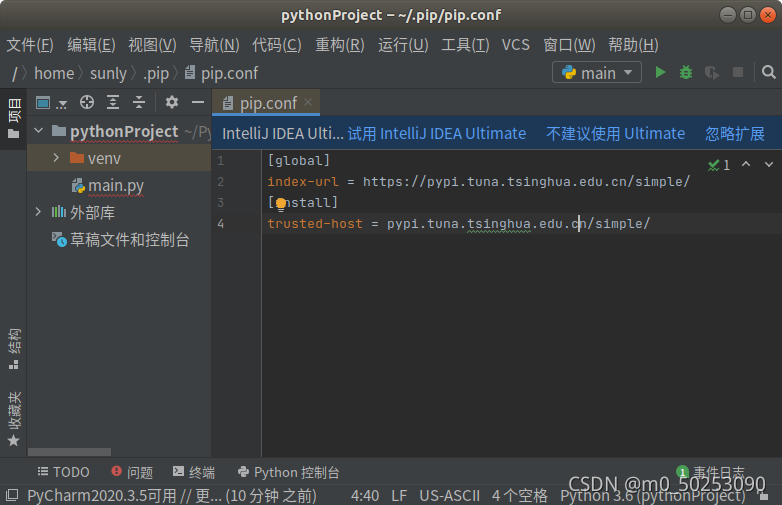The image size is (782, 505).
Task: Go to previous highlighted problem arrow
Action: 746,164
